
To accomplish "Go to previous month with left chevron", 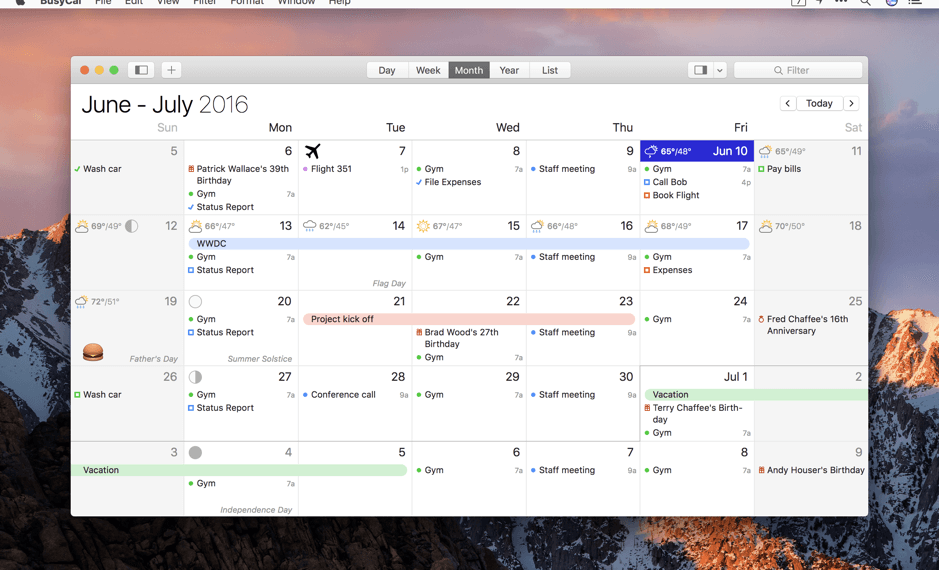I will (788, 103).
